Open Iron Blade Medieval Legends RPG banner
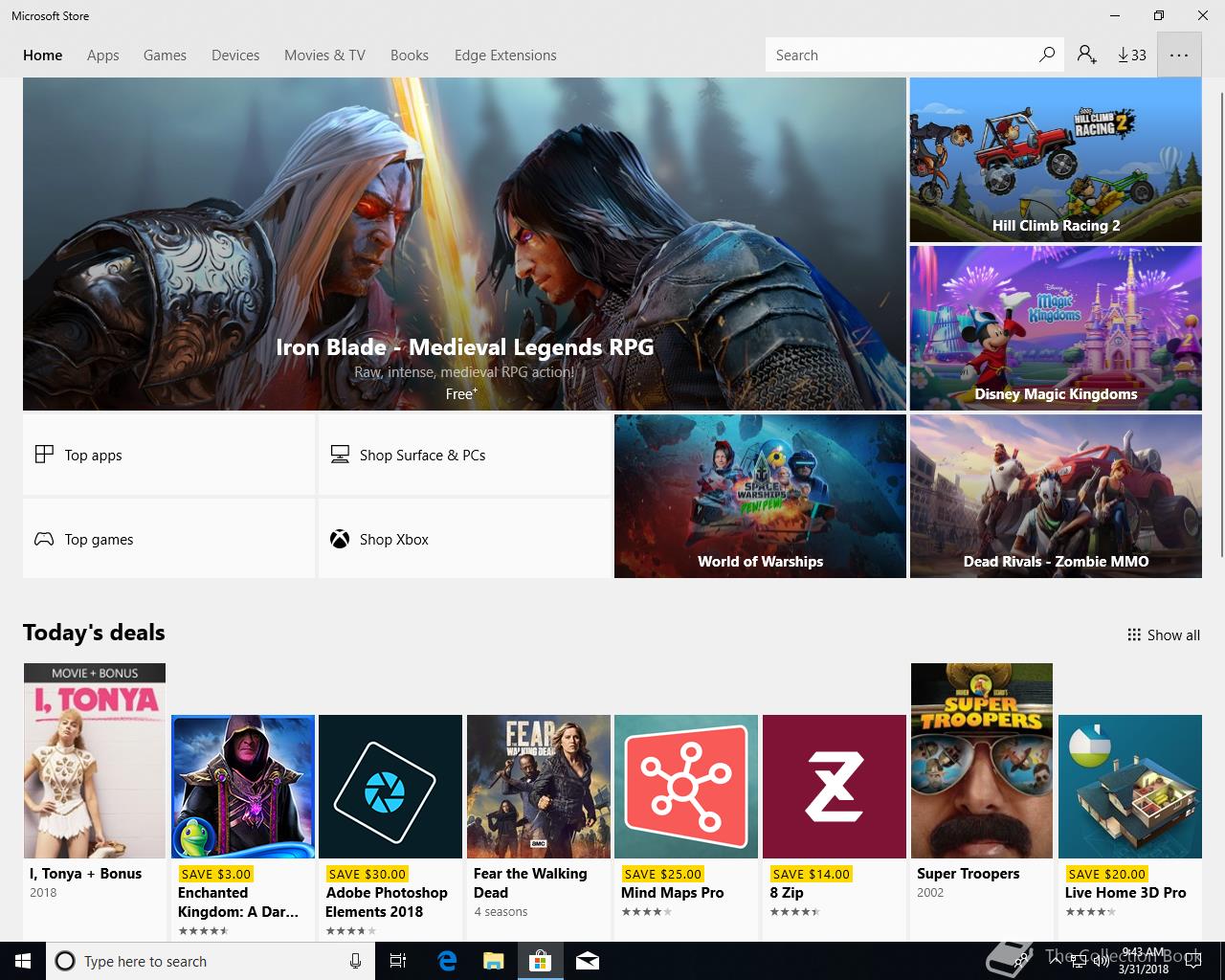This screenshot has height=980, width=1225. pos(464,244)
